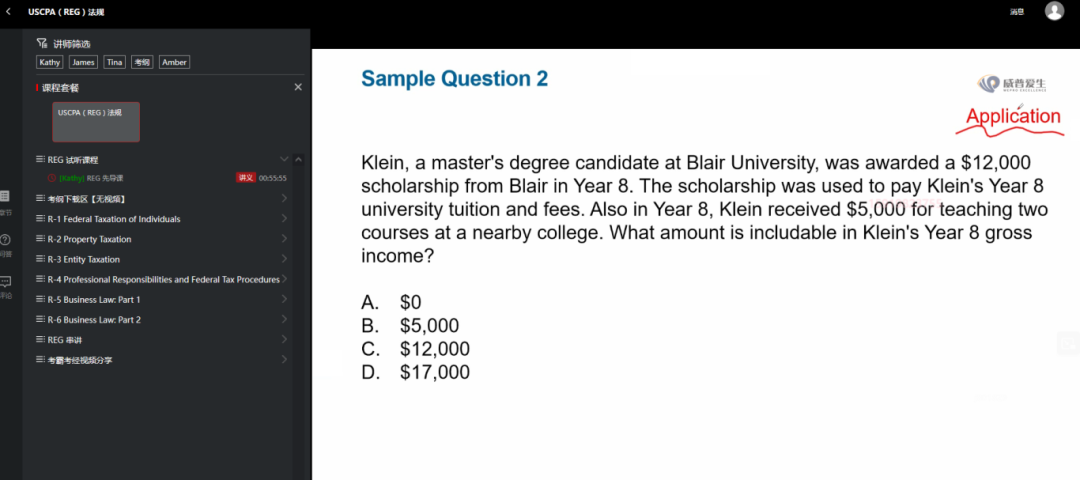The height and width of the screenshot is (480, 1080).
Task: Toggle the Kathy instructor filter
Action: click(x=50, y=62)
